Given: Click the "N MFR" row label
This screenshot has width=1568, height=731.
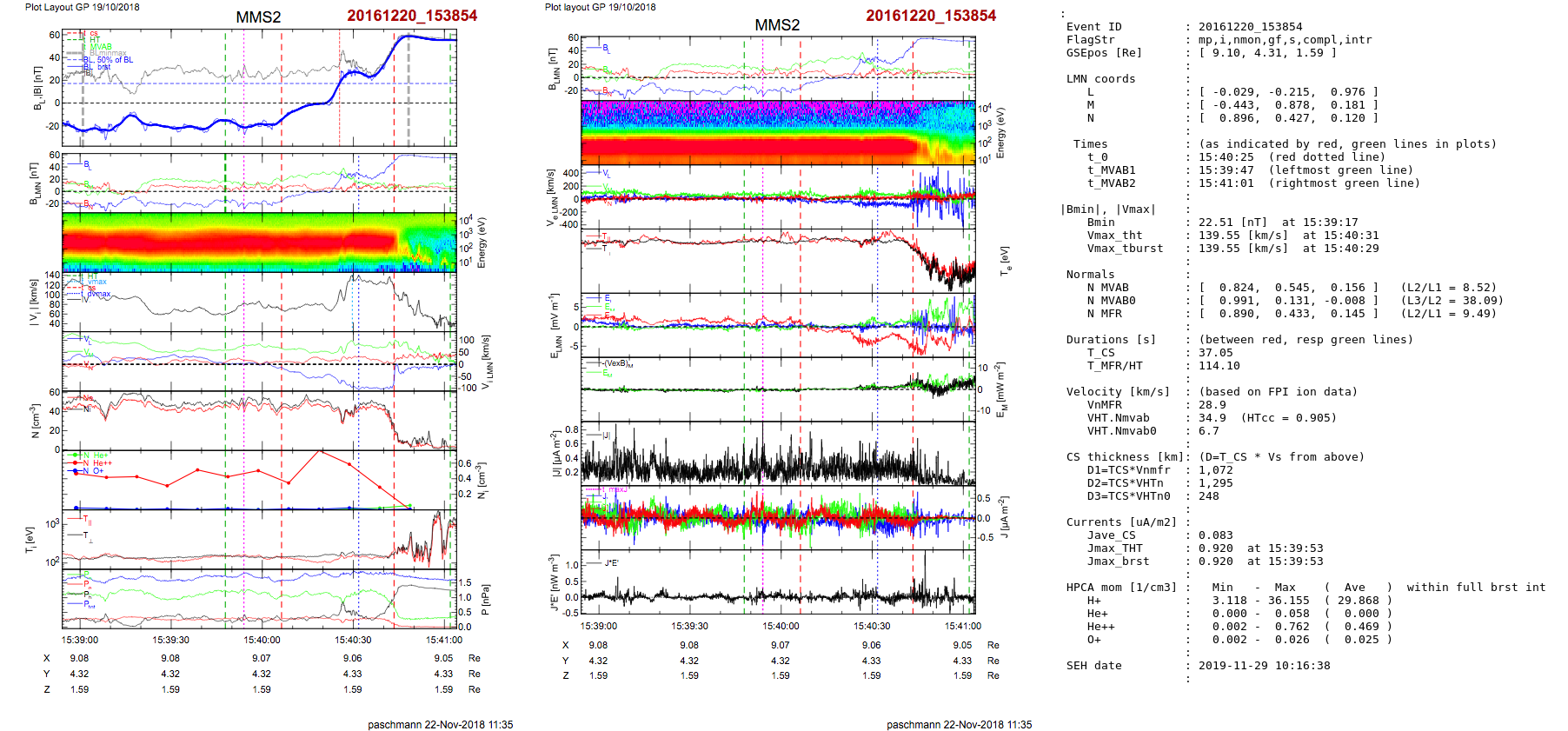Looking at the screenshot, I should [x=1104, y=314].
